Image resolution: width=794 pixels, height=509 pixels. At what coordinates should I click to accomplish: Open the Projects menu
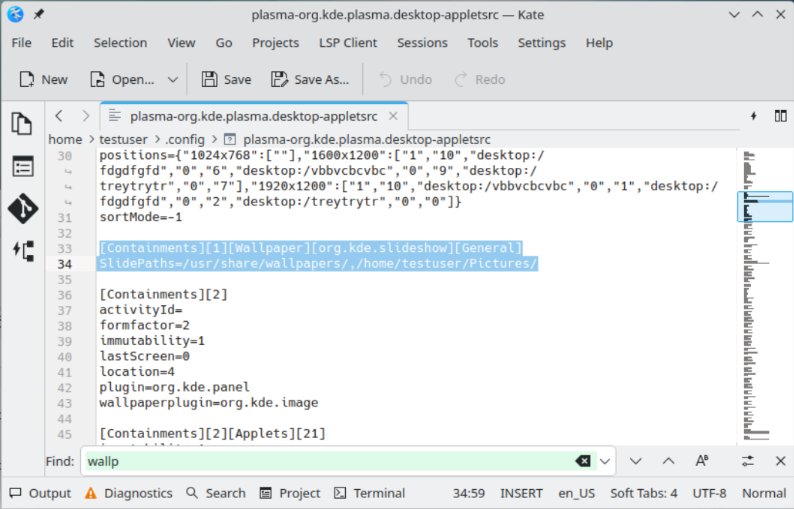275,43
